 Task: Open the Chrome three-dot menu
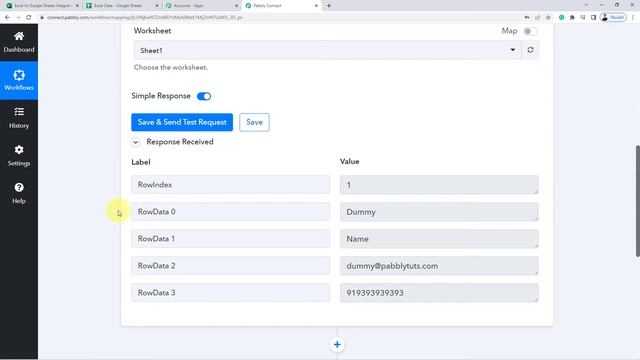click(x=633, y=18)
